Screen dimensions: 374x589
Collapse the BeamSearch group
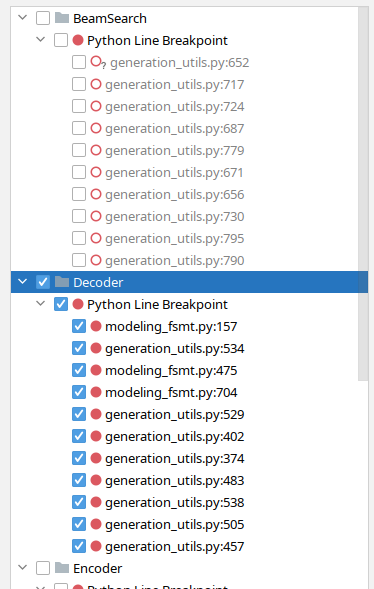(23, 17)
